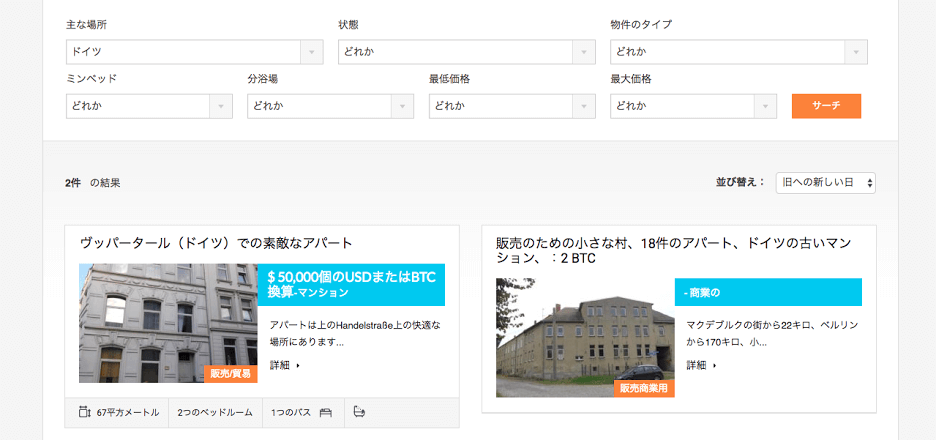
Task: Select the 最低価格 dropdown
Action: coord(511,106)
